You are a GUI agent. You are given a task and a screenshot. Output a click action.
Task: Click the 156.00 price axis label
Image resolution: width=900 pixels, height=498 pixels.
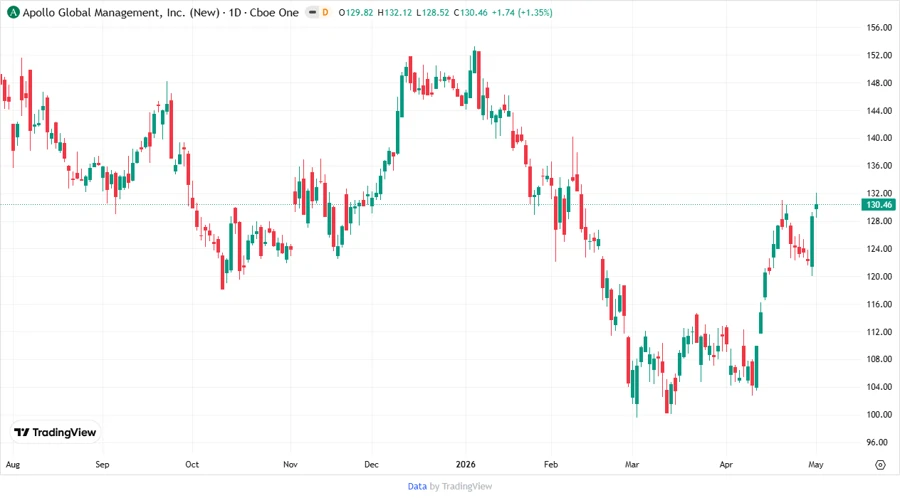point(879,28)
